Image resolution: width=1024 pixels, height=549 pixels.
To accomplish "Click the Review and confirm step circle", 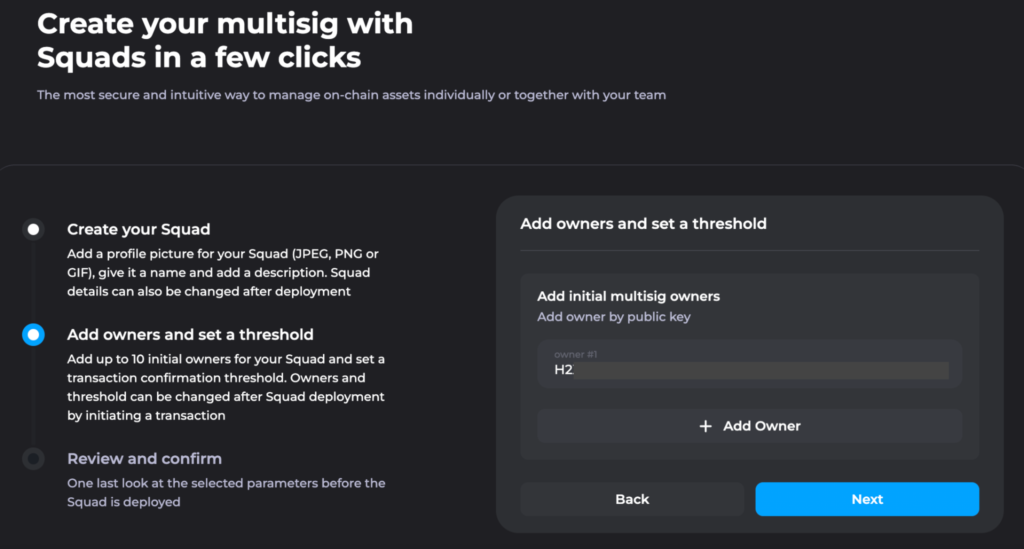I will 33,459.
